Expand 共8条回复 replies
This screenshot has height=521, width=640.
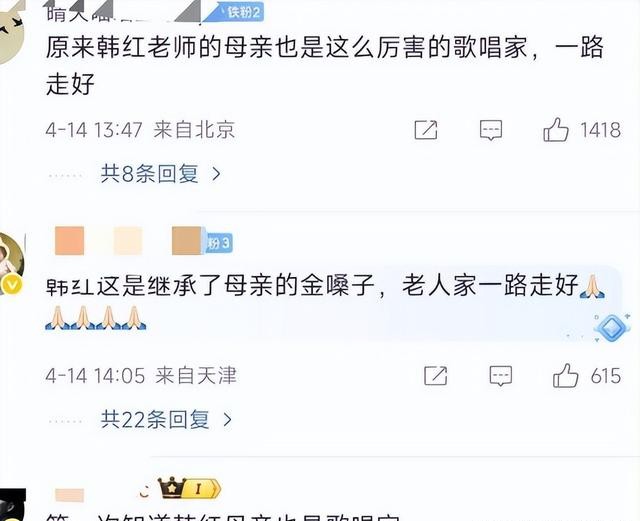click(x=161, y=174)
